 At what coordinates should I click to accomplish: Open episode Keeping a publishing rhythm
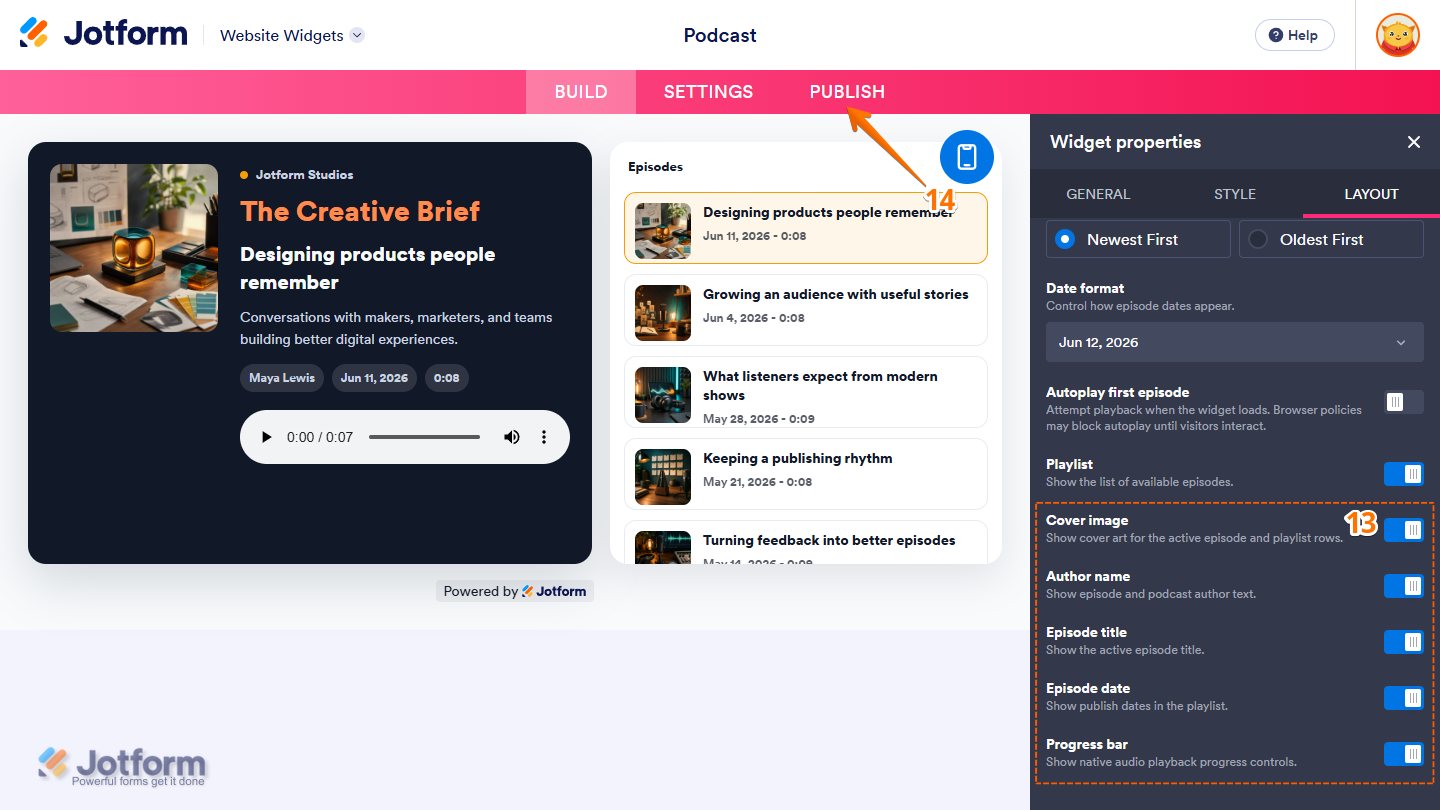click(x=806, y=474)
